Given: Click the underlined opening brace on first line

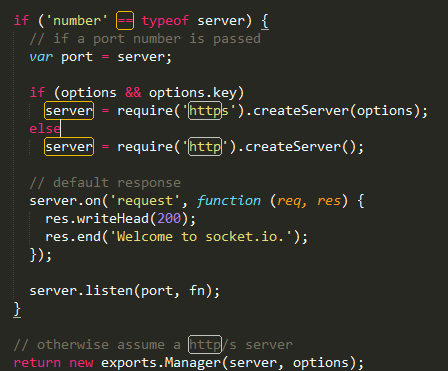Looking at the screenshot, I should [x=265, y=21].
